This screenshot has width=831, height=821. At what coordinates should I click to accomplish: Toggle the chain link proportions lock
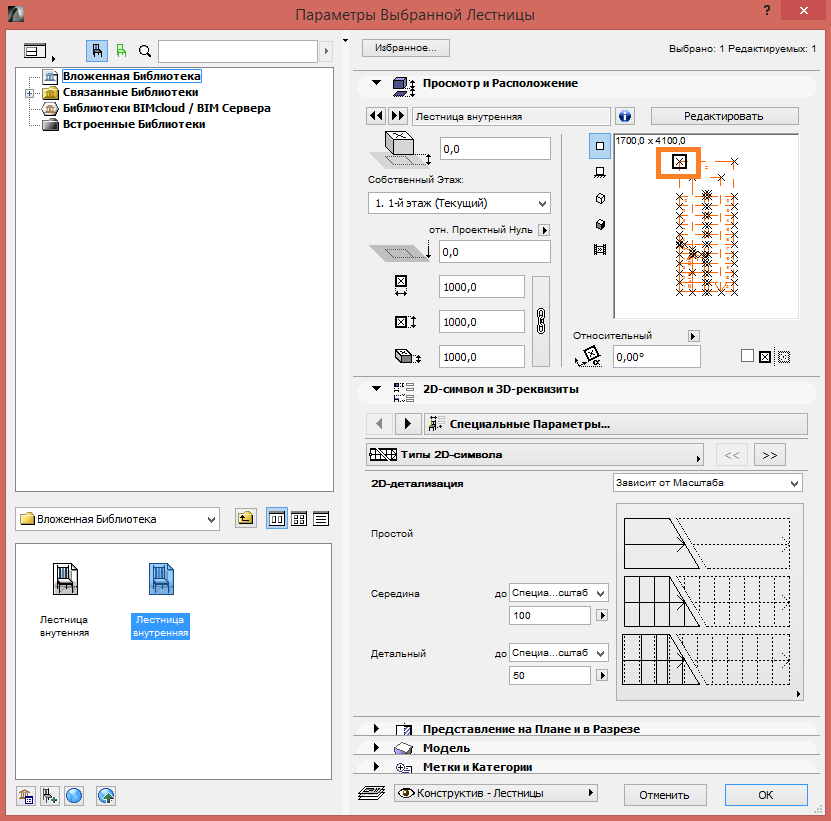click(x=541, y=321)
